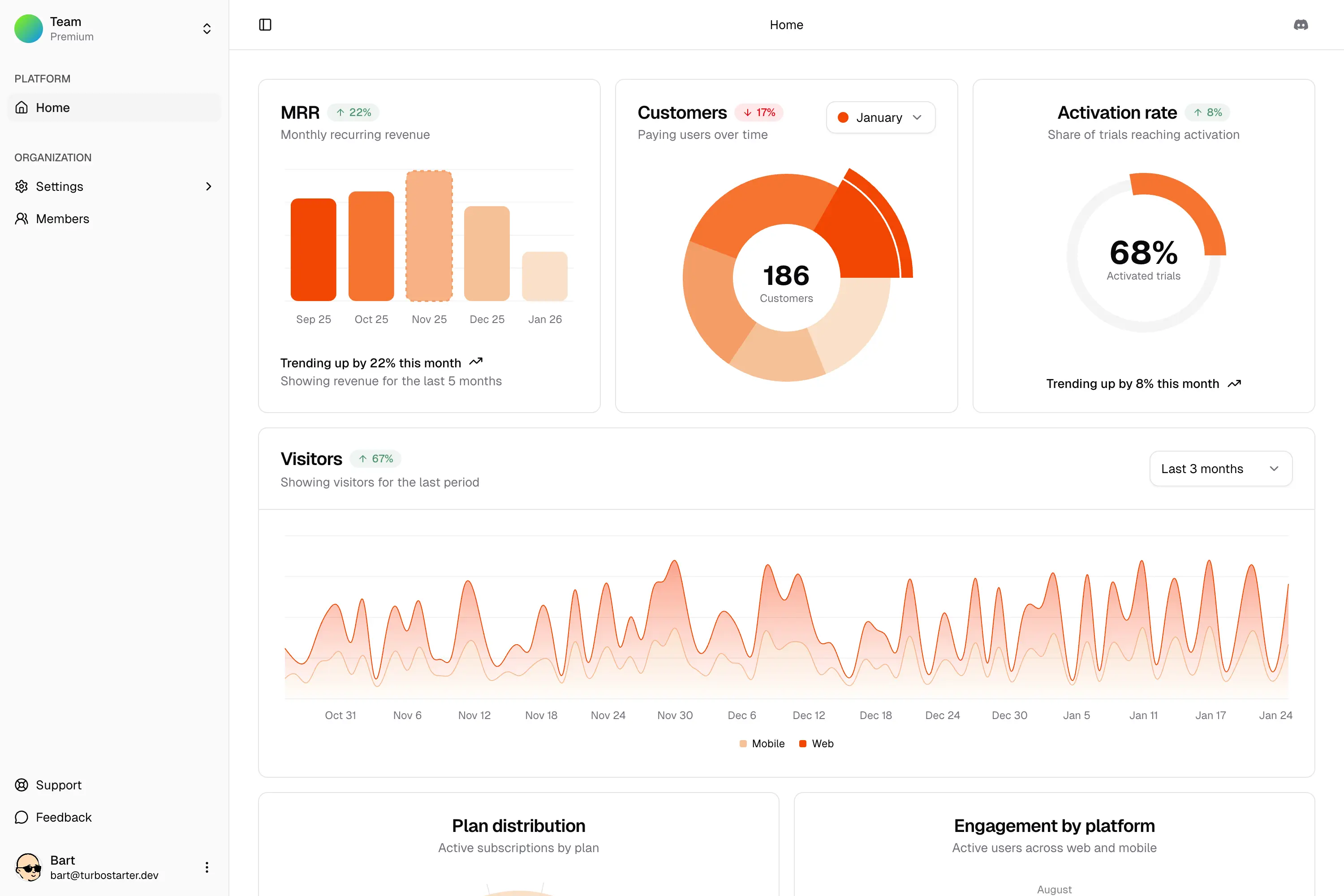
Task: Click the Feedback link
Action: tap(64, 817)
